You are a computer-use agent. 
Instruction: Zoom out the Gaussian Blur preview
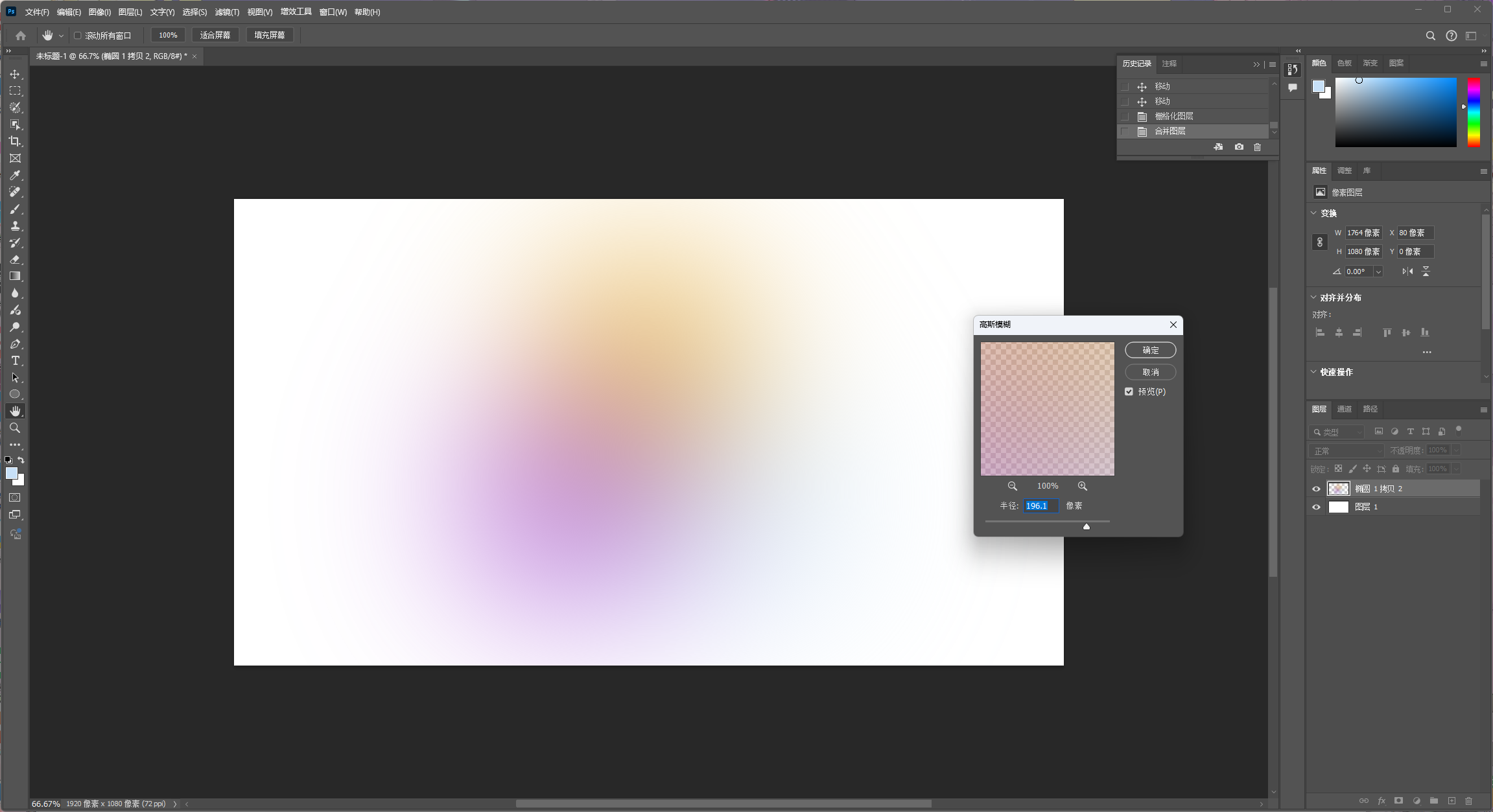pyautogui.click(x=1013, y=486)
